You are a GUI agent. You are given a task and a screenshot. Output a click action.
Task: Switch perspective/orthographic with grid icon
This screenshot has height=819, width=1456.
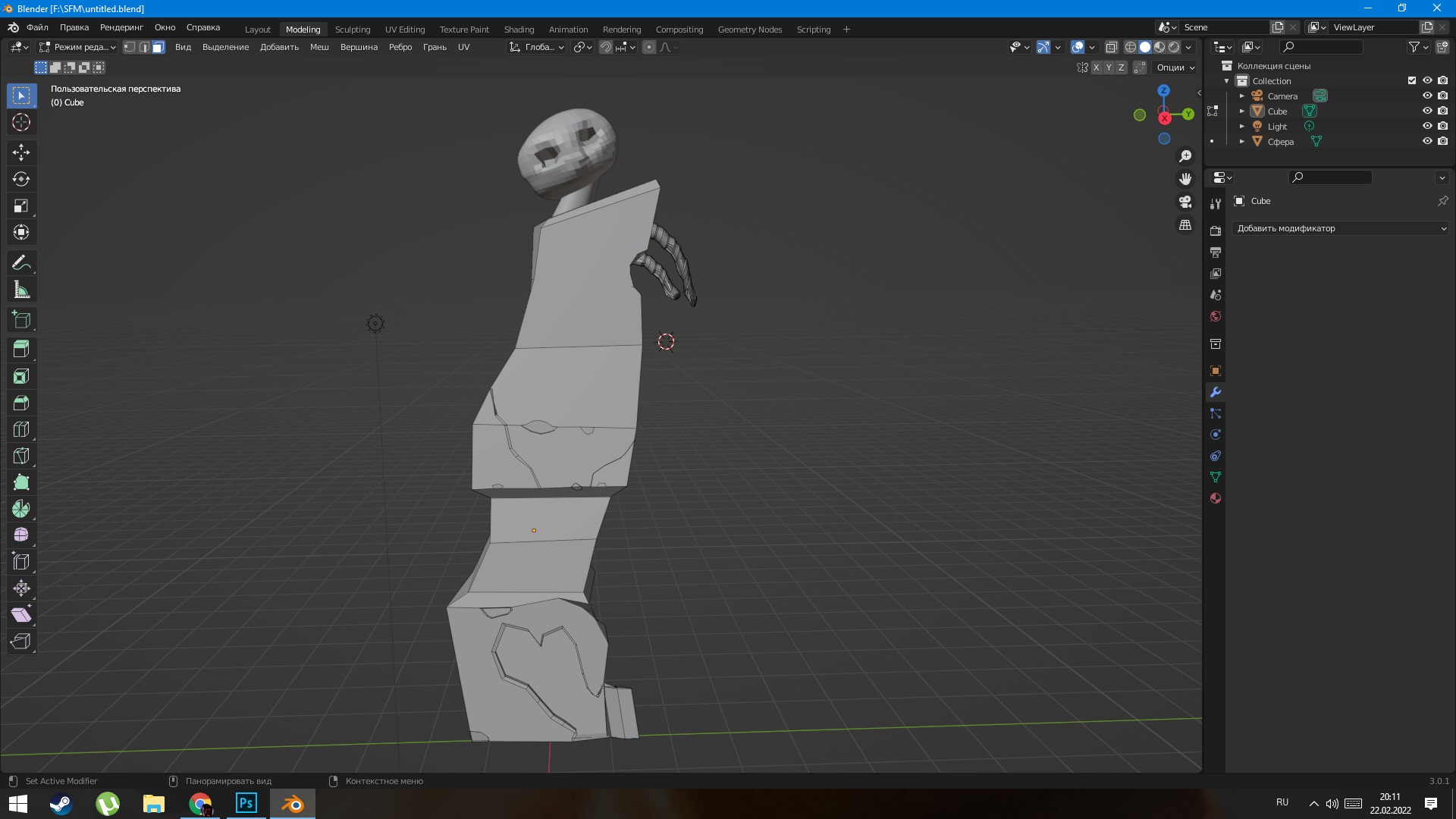[1185, 225]
